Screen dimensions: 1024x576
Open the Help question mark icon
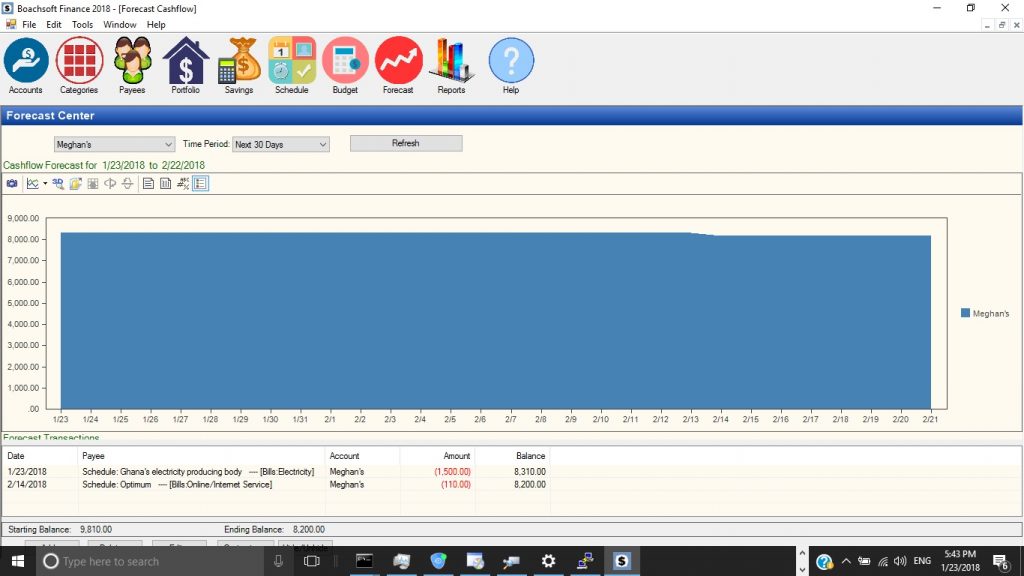(511, 65)
